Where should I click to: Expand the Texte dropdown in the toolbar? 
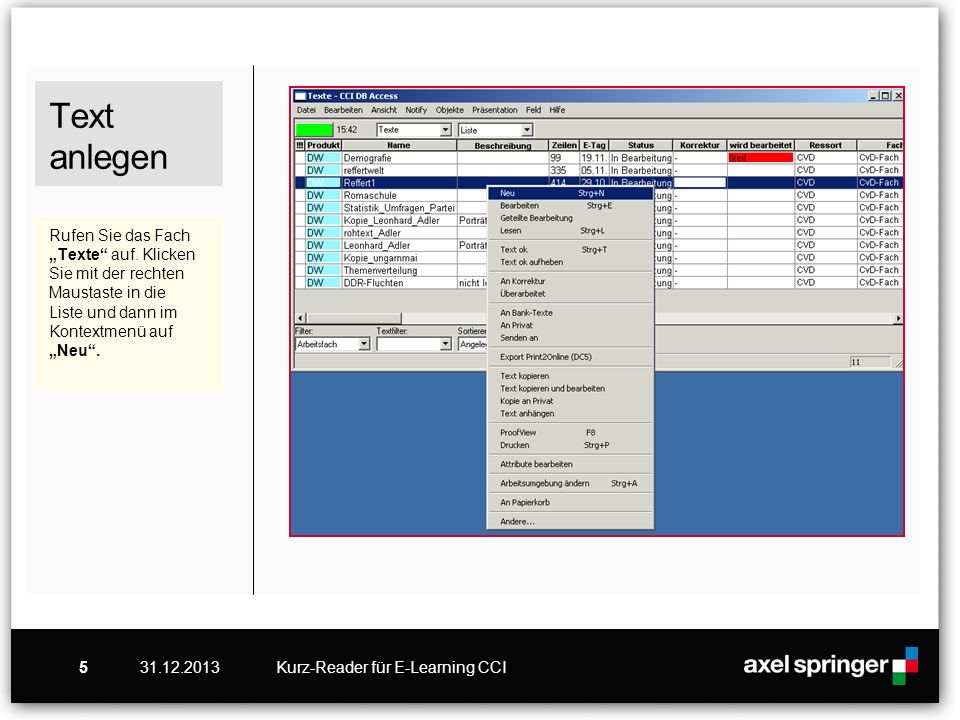click(x=445, y=130)
